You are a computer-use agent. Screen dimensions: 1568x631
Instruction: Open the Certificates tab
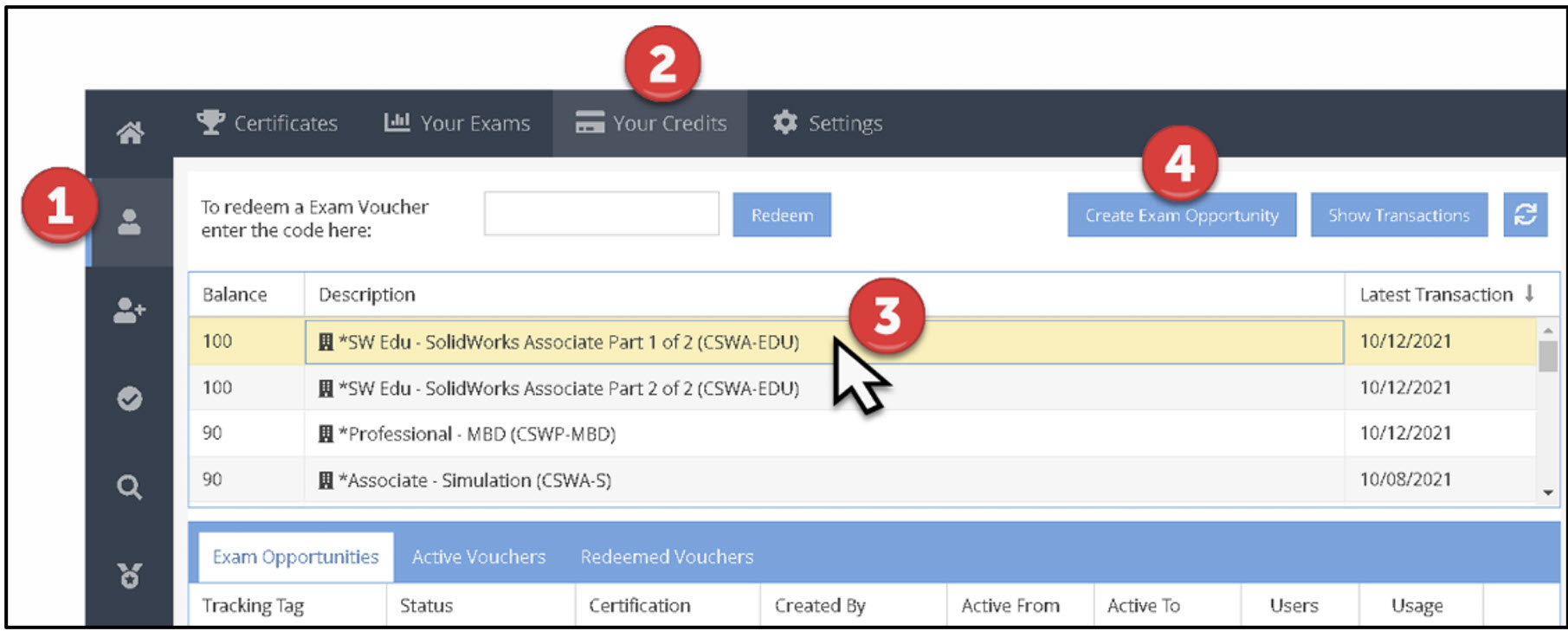[x=268, y=123]
